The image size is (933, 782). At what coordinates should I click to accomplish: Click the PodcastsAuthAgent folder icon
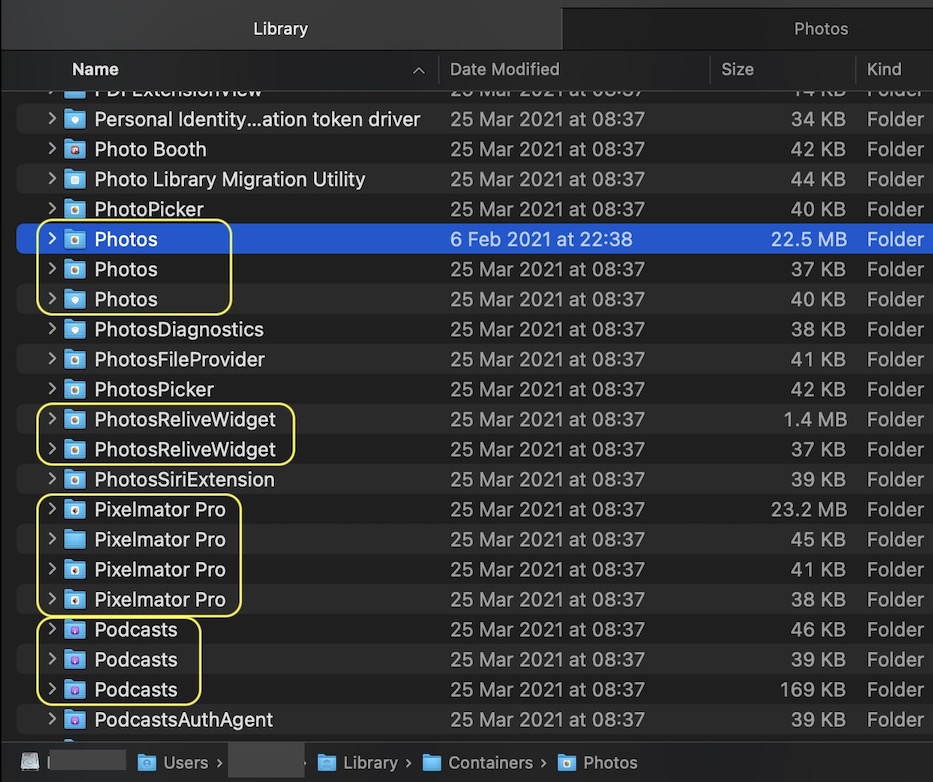75,719
